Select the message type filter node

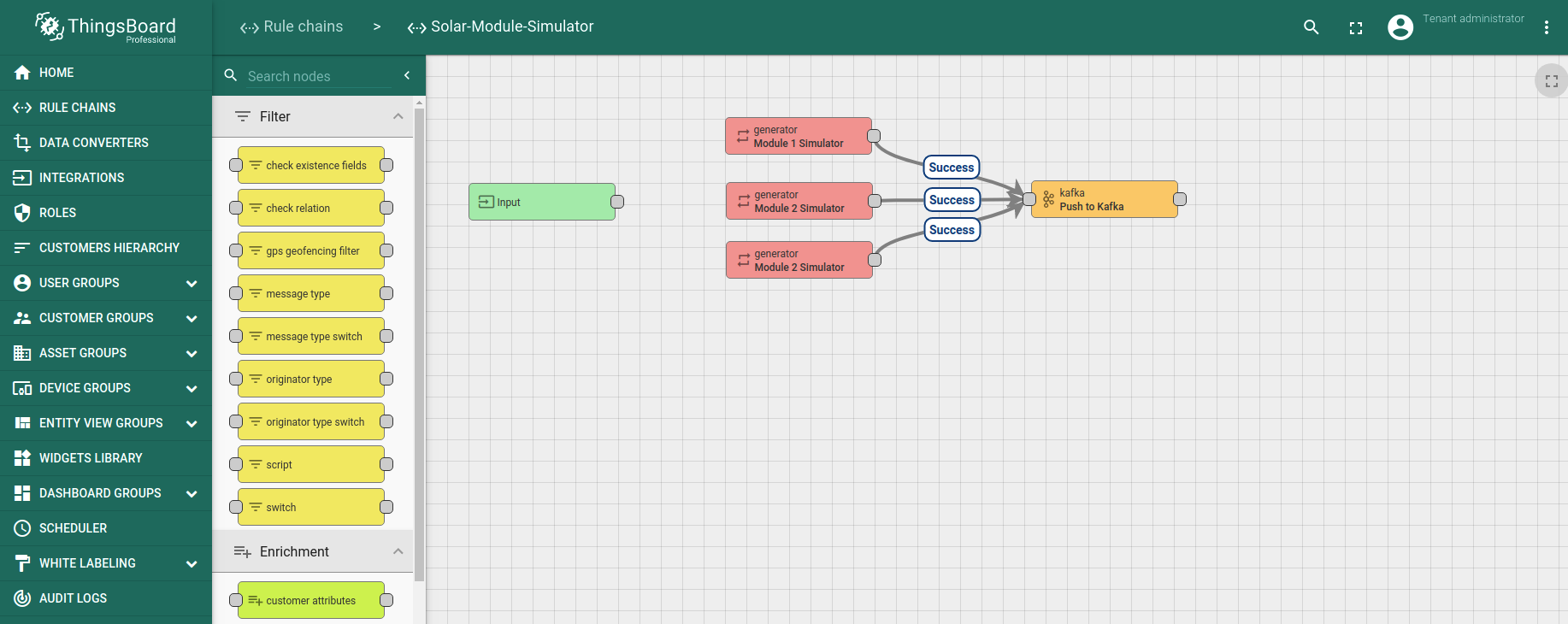(311, 293)
